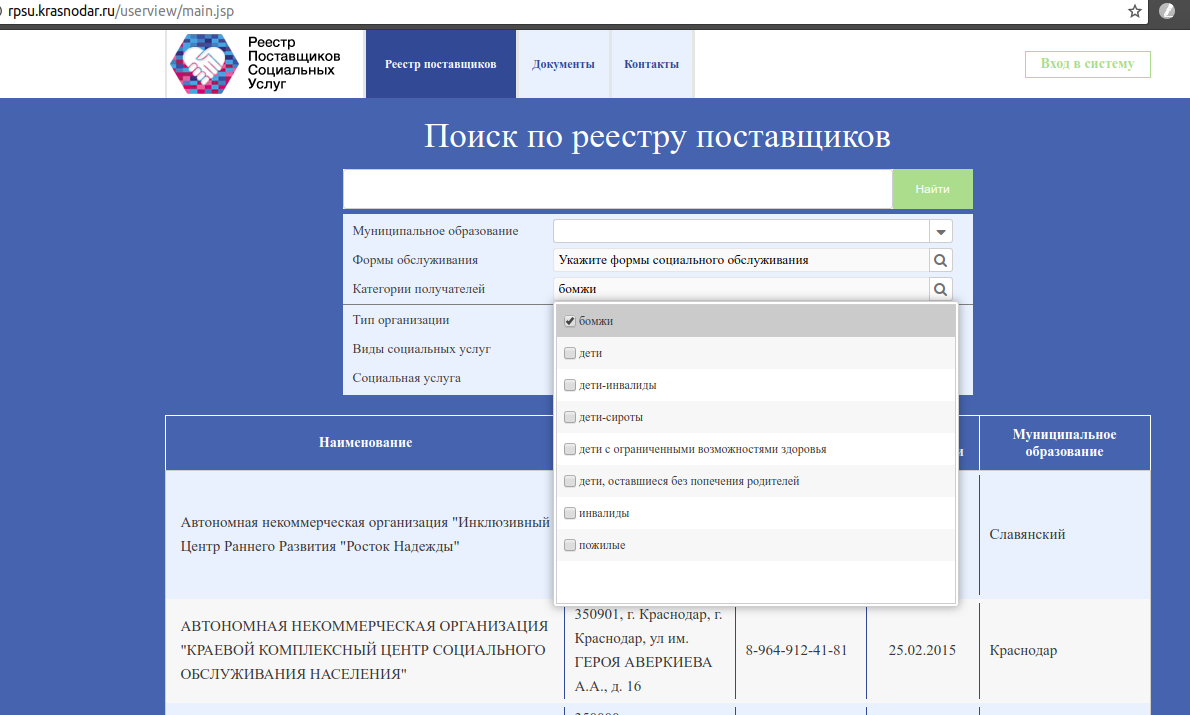Click Вход в систему login button

tap(1087, 64)
